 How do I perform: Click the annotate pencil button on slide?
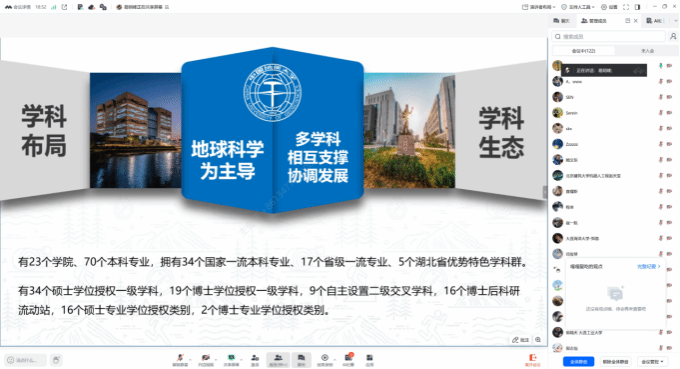point(520,340)
